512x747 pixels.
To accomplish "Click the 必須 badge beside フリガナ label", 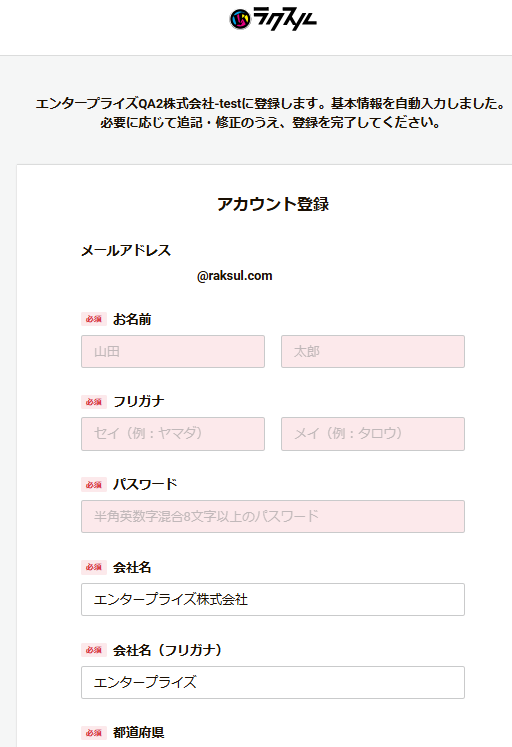I will point(94,402).
